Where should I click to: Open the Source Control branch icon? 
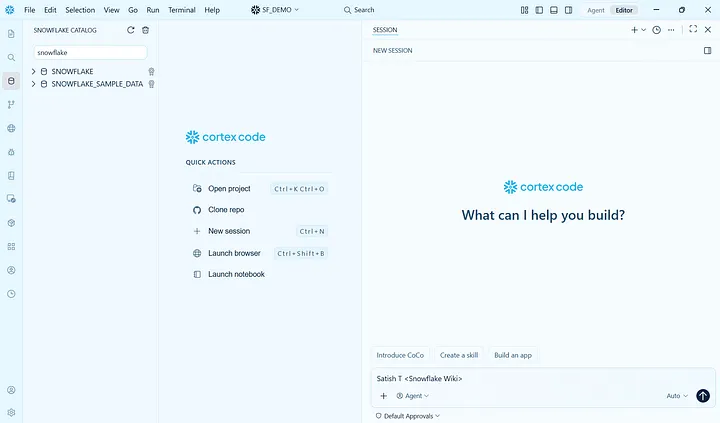pos(11,105)
